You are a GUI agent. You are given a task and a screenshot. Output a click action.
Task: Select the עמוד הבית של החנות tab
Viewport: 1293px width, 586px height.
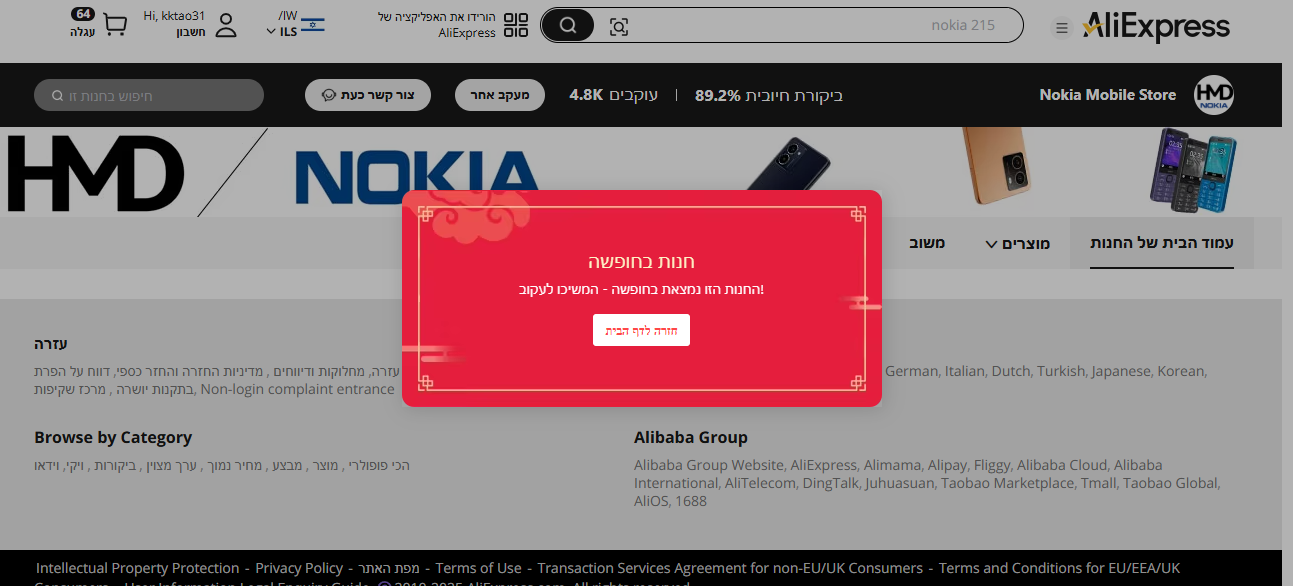pyautogui.click(x=1161, y=243)
